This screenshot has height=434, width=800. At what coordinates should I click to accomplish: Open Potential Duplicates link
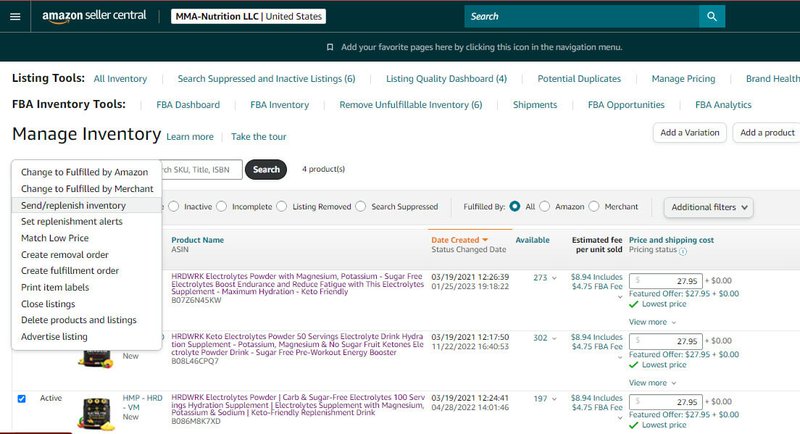tap(579, 79)
